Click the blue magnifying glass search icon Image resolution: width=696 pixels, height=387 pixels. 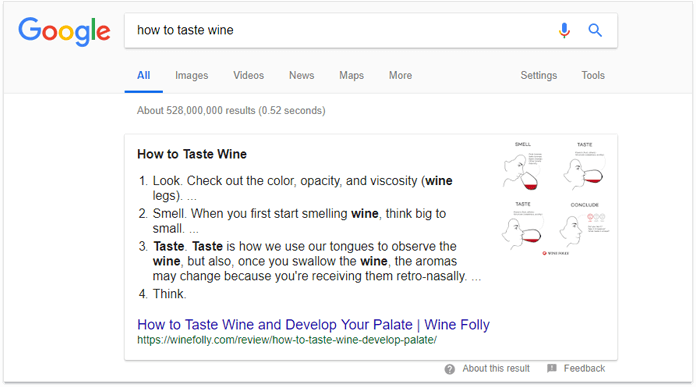coord(595,30)
